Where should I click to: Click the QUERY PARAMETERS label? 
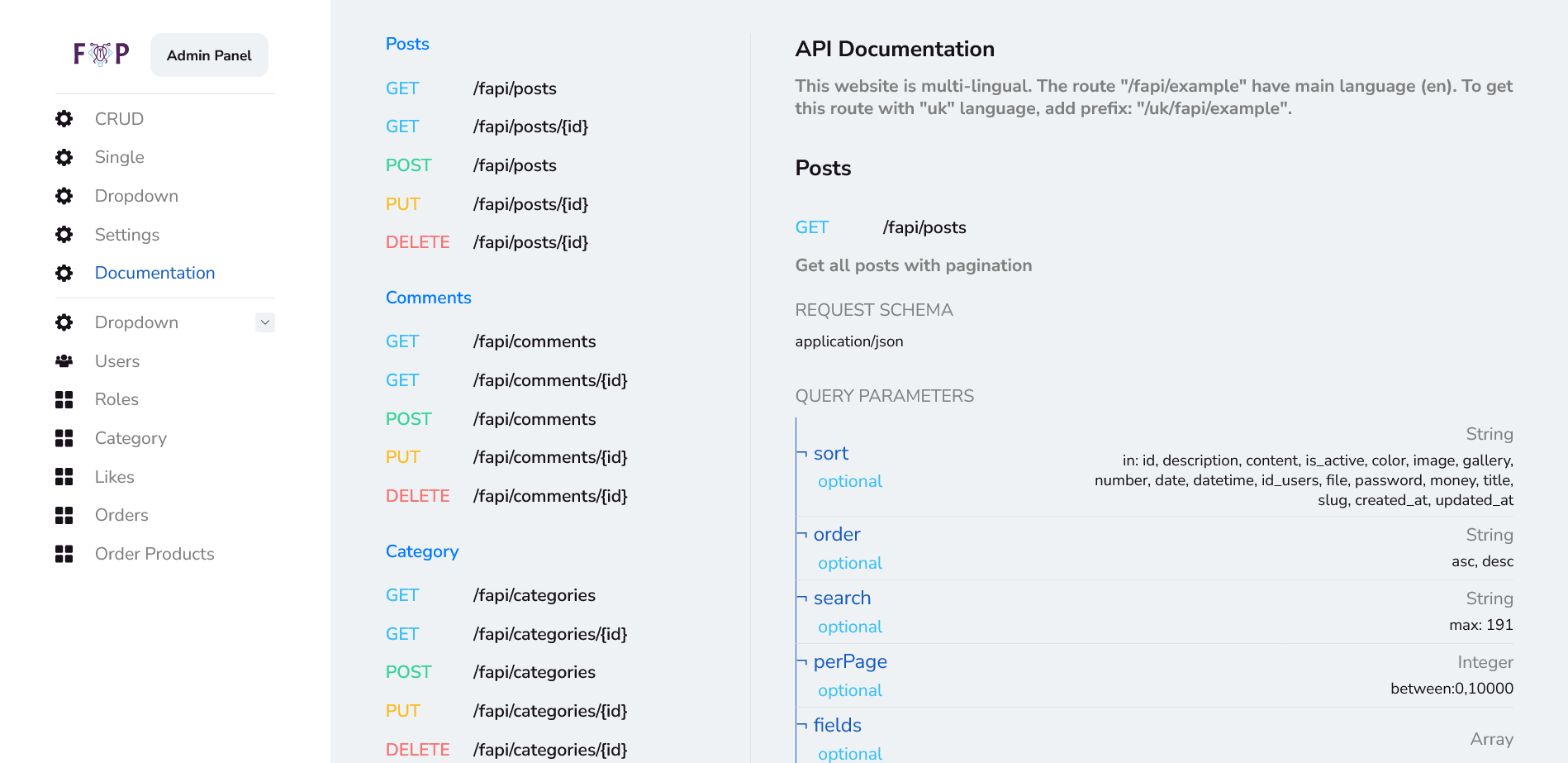[x=885, y=396]
